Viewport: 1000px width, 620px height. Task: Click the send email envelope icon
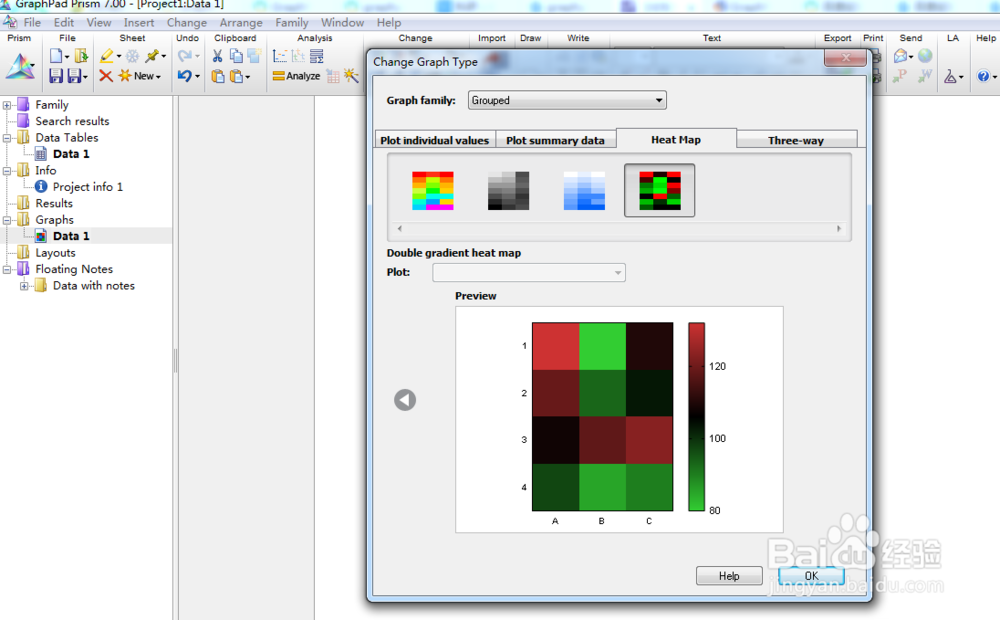[x=901, y=56]
